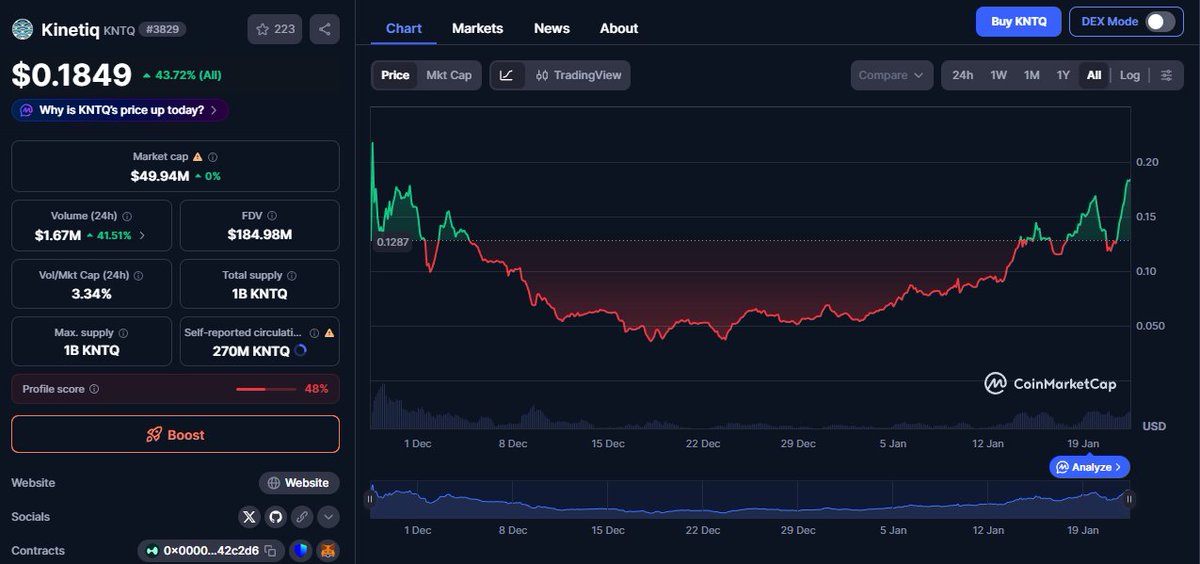This screenshot has width=1200, height=564.
Task: Set chart range to 1M
Action: click(1031, 75)
